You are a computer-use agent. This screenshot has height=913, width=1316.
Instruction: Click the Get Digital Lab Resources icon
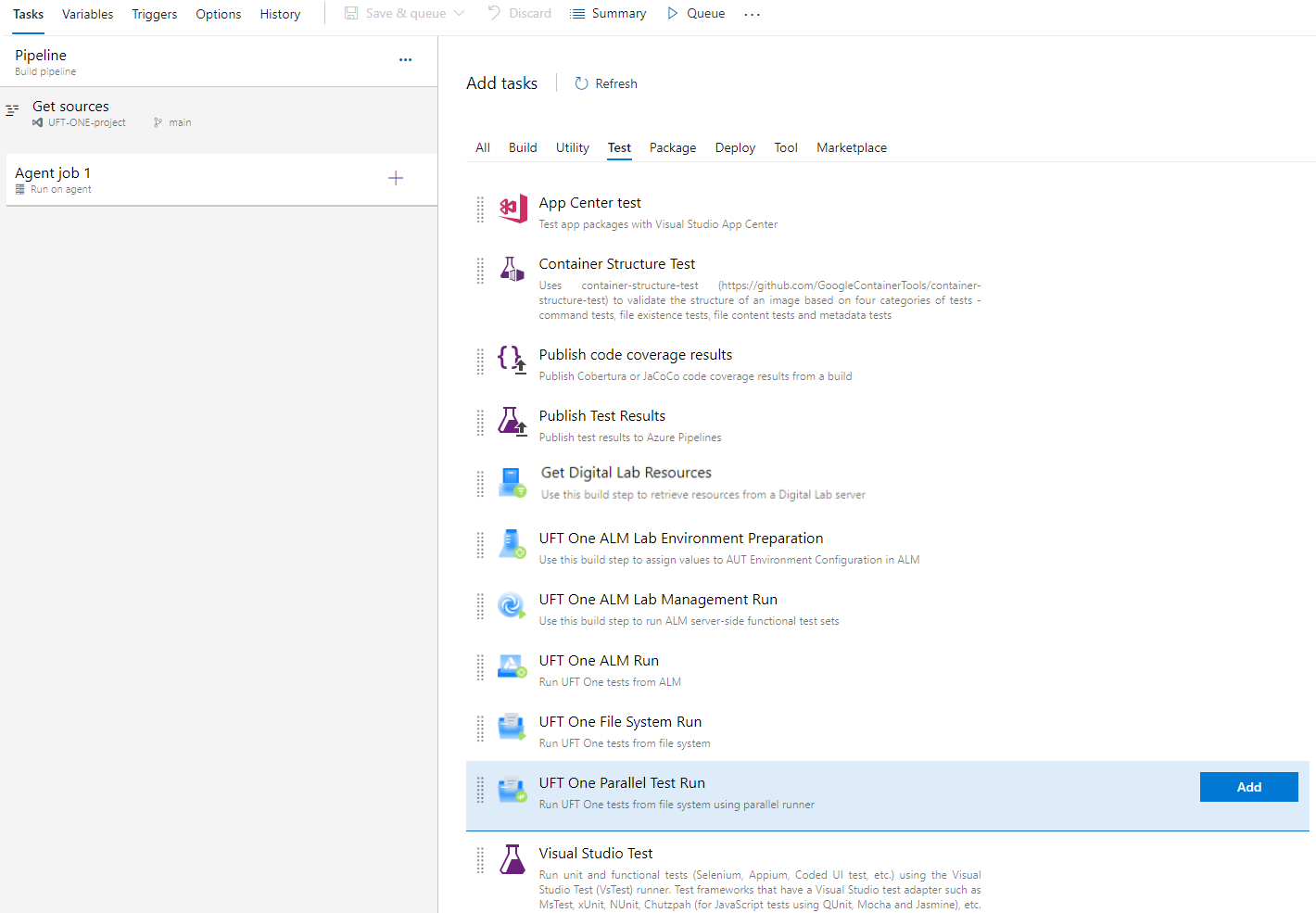tap(512, 482)
